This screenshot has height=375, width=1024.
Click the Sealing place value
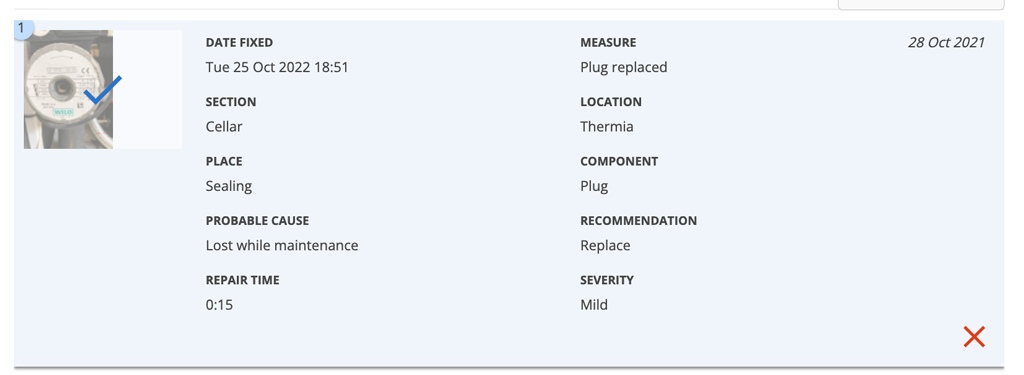[229, 186]
